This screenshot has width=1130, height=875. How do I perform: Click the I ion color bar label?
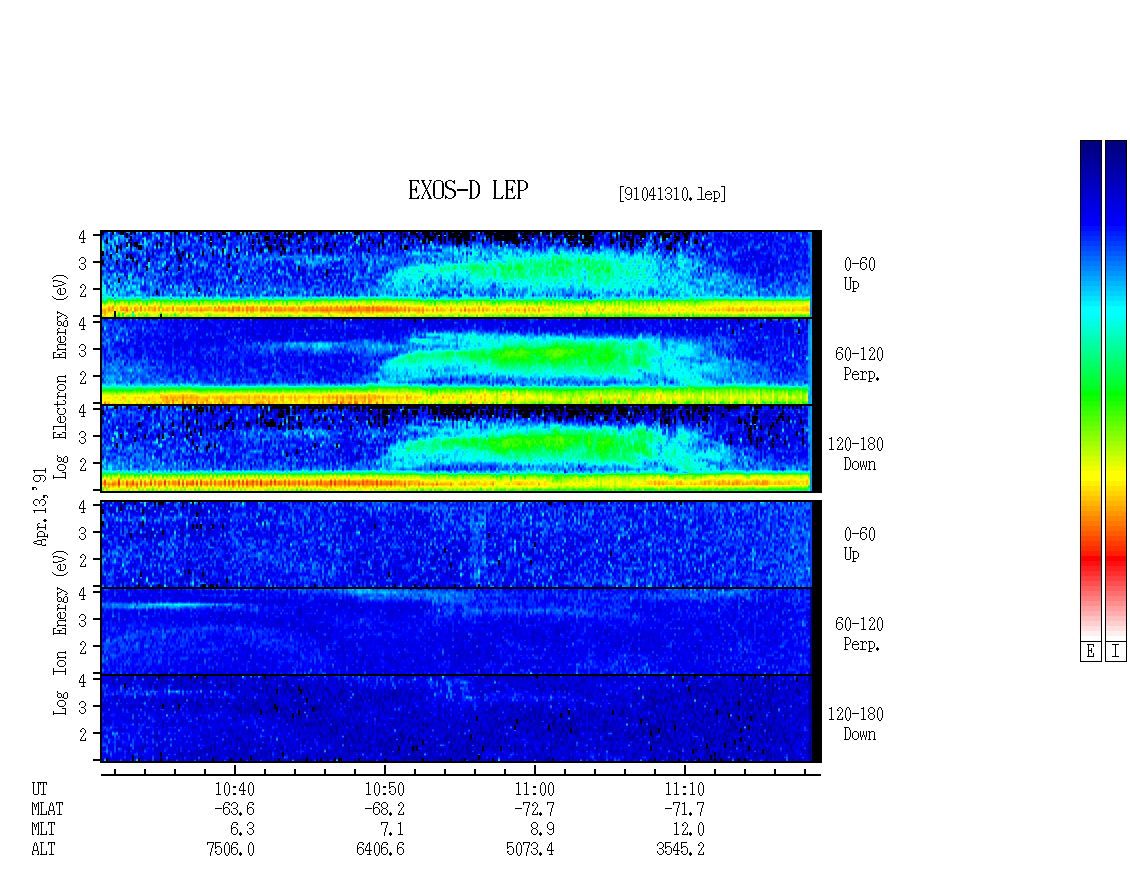(x=1116, y=652)
